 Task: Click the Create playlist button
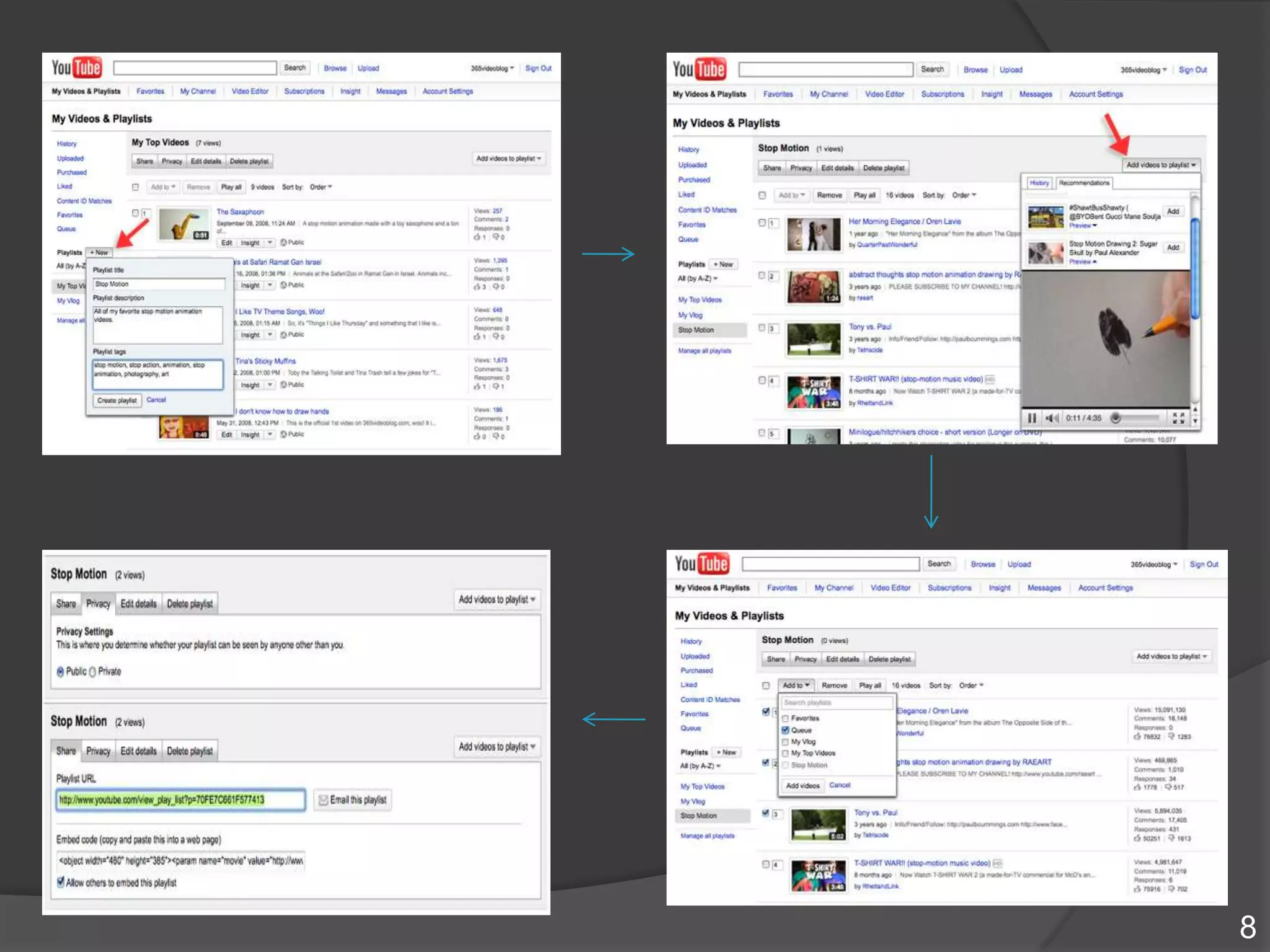[117, 400]
